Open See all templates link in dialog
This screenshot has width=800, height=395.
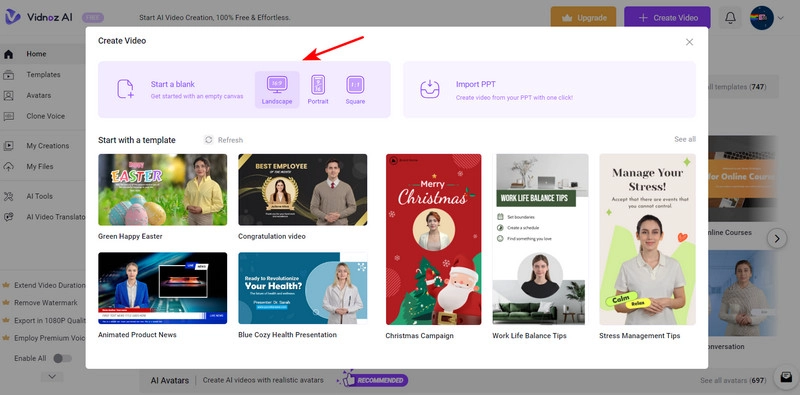coord(685,139)
